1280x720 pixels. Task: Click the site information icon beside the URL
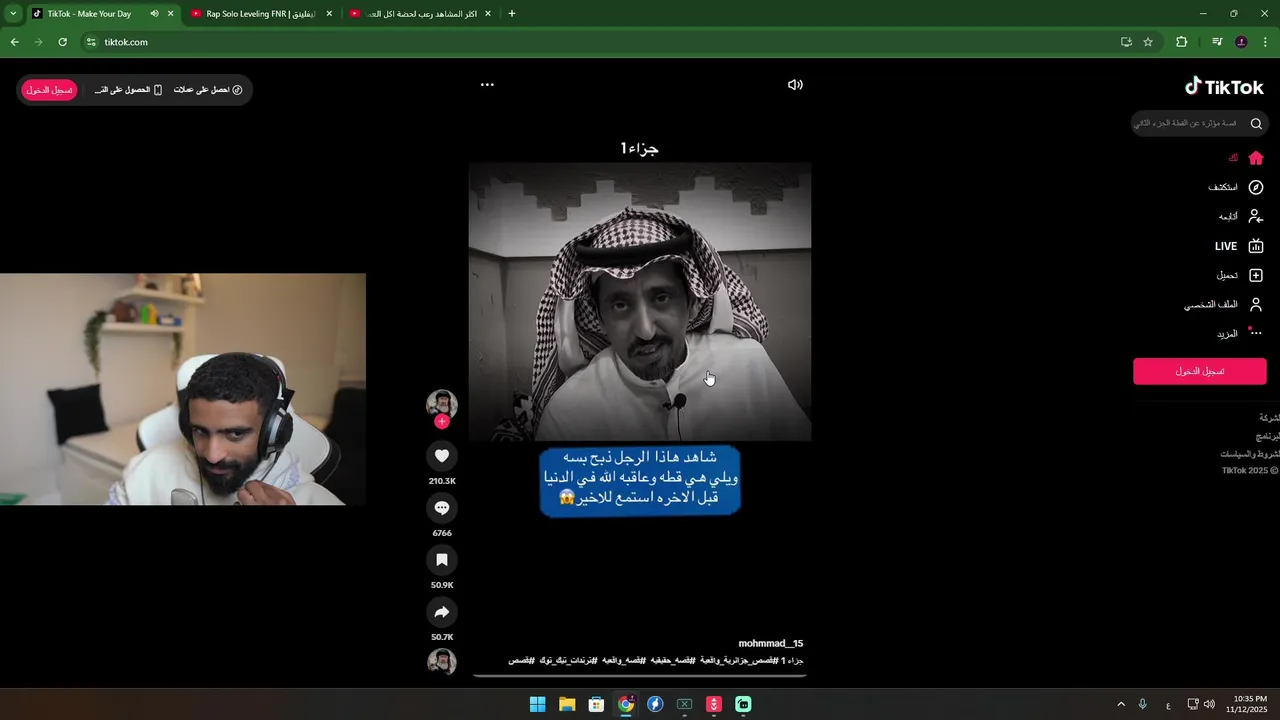tap(91, 42)
